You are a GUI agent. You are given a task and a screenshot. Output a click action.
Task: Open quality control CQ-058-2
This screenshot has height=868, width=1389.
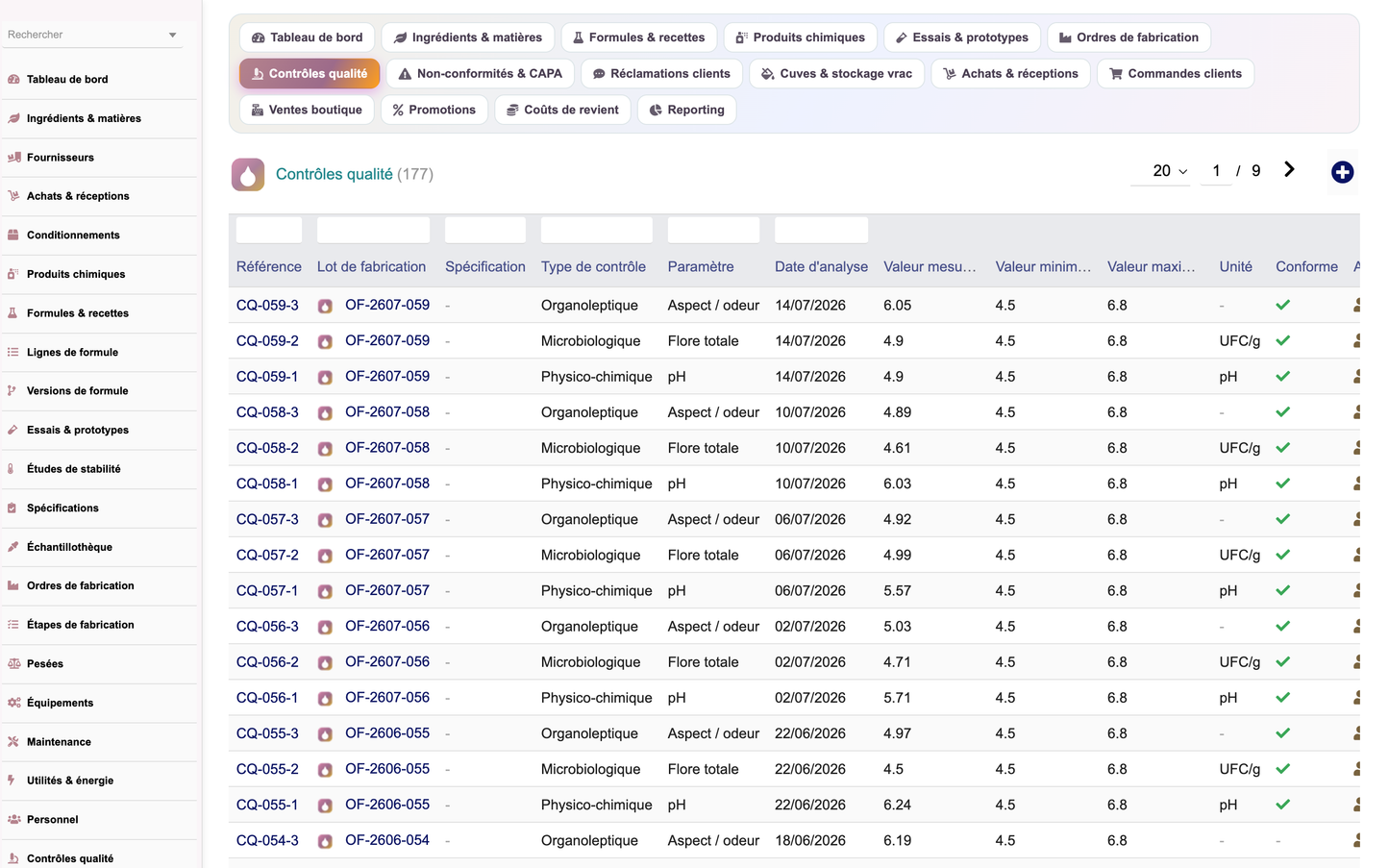[x=267, y=448]
